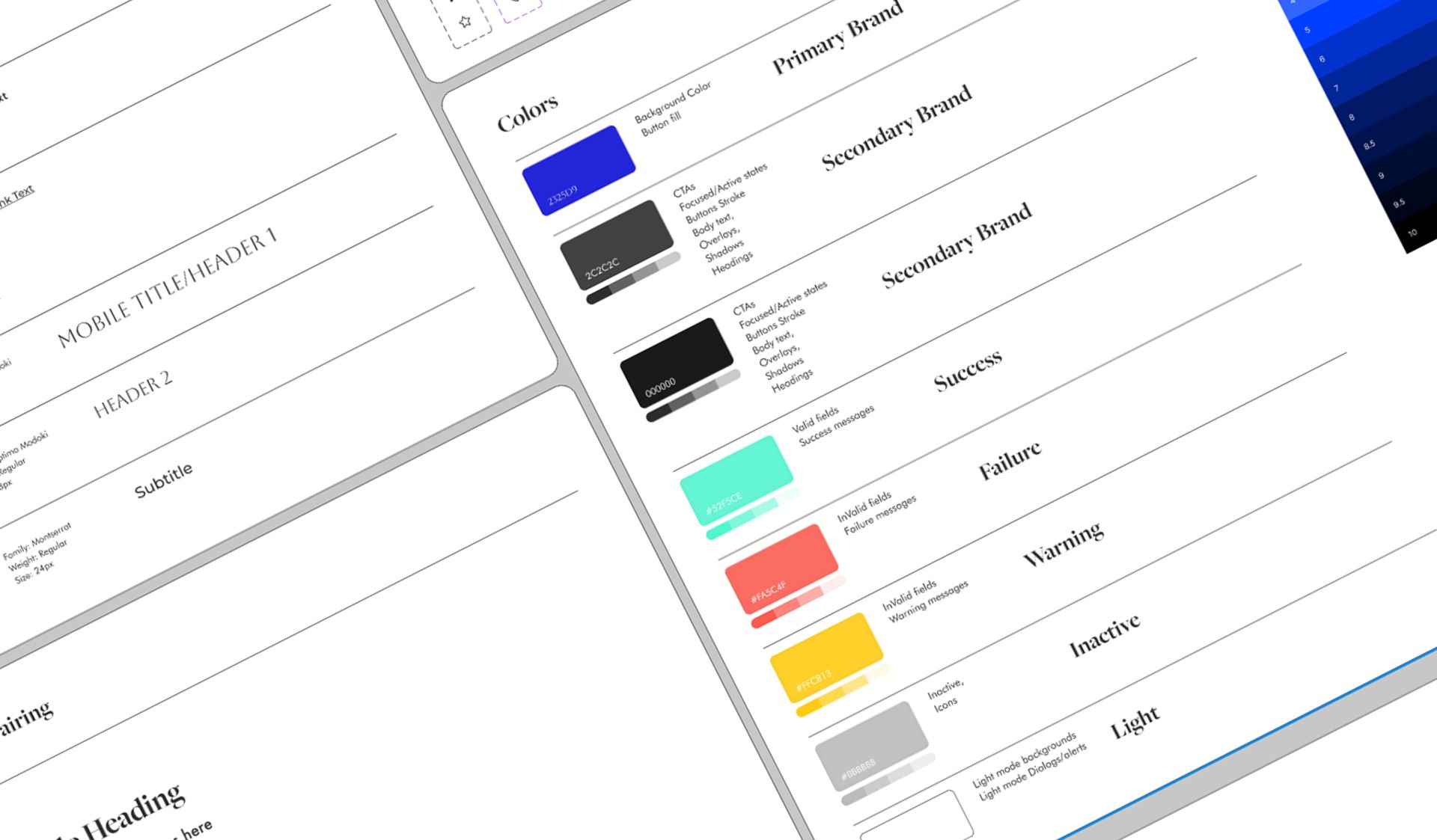The width and height of the screenshot is (1437, 840).
Task: Click the star icon in the dashed frame
Action: coord(466,22)
